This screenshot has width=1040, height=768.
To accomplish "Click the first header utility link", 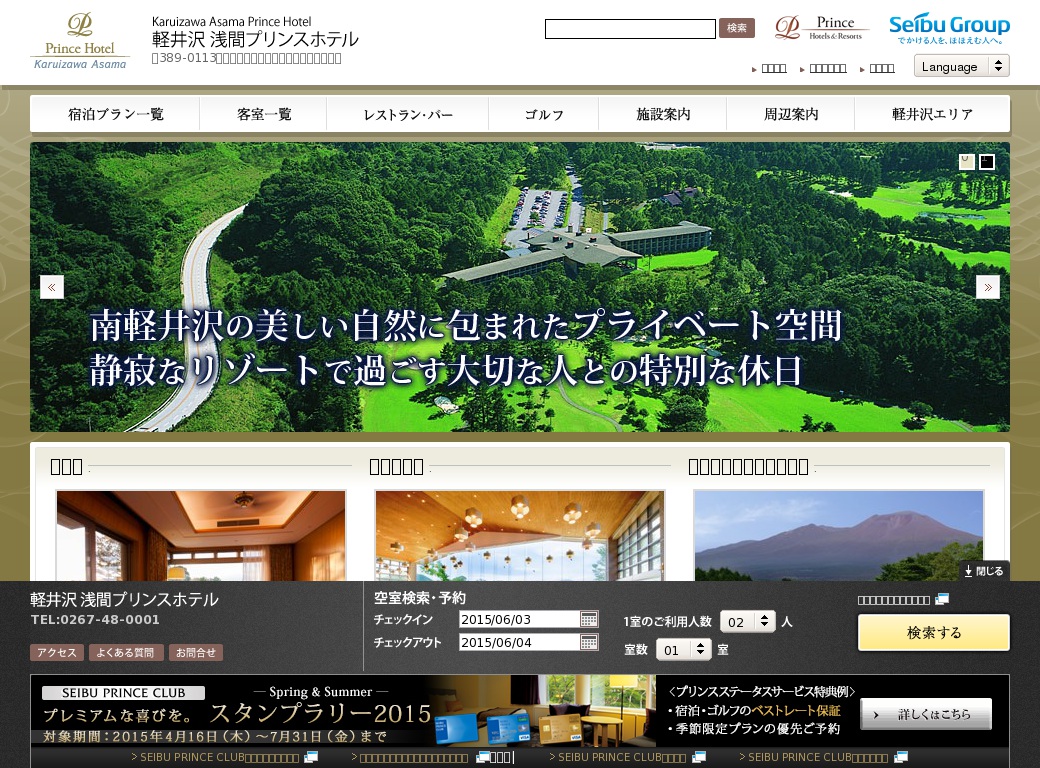I will coord(773,68).
